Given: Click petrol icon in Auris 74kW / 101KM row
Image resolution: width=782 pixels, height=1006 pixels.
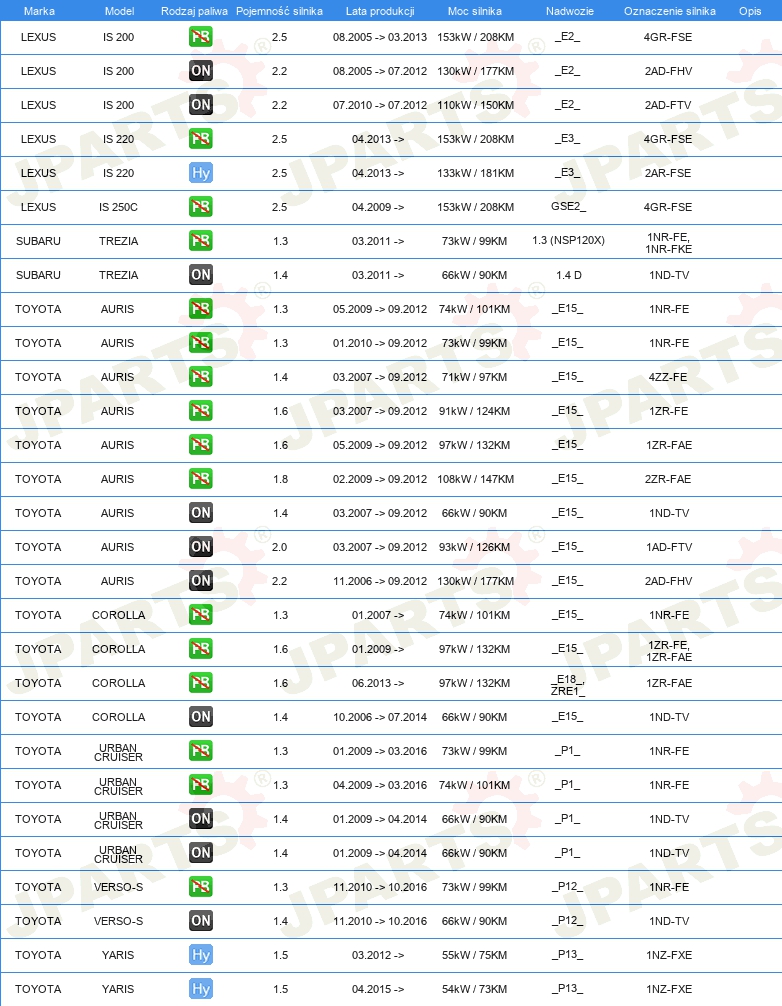Looking at the screenshot, I should tap(201, 309).
